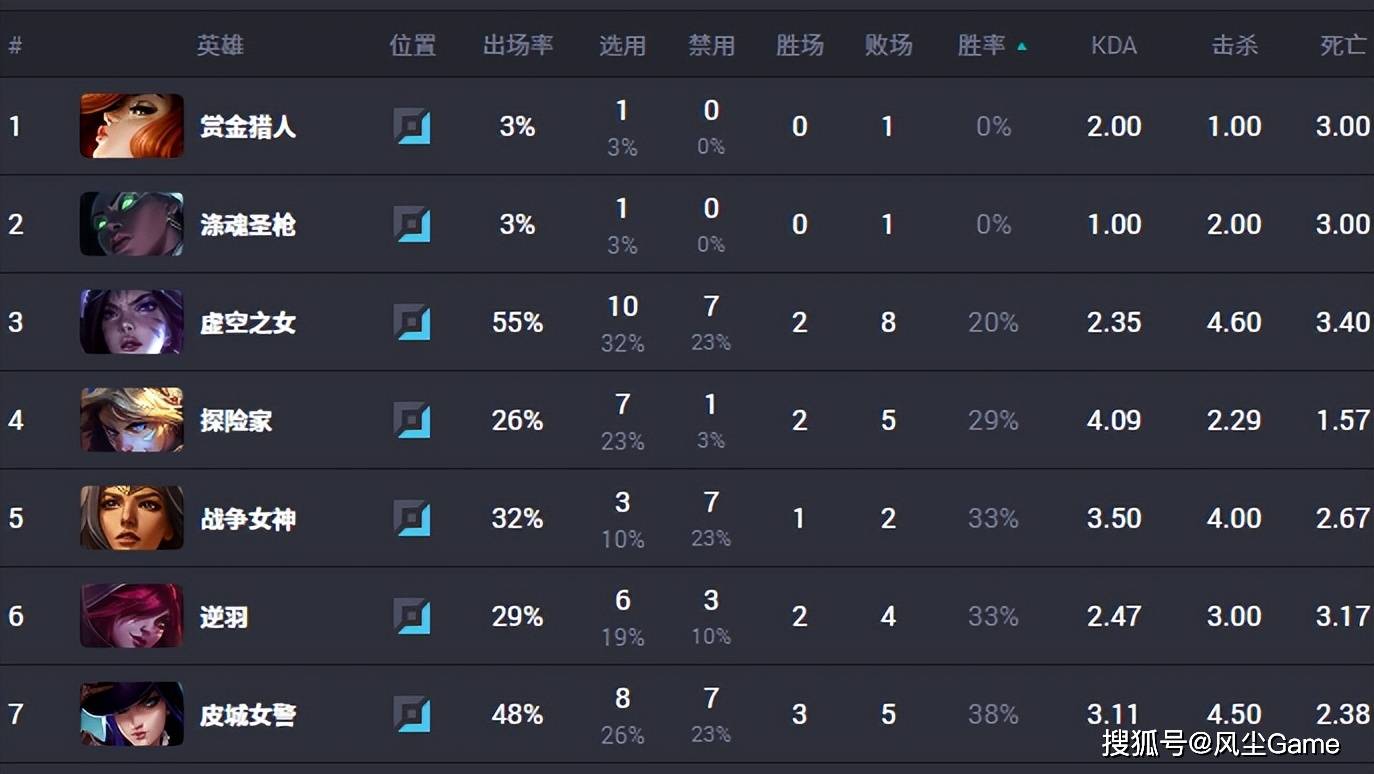Sort the list by the 选用 column
The width and height of the screenshot is (1374, 774).
click(x=622, y=45)
